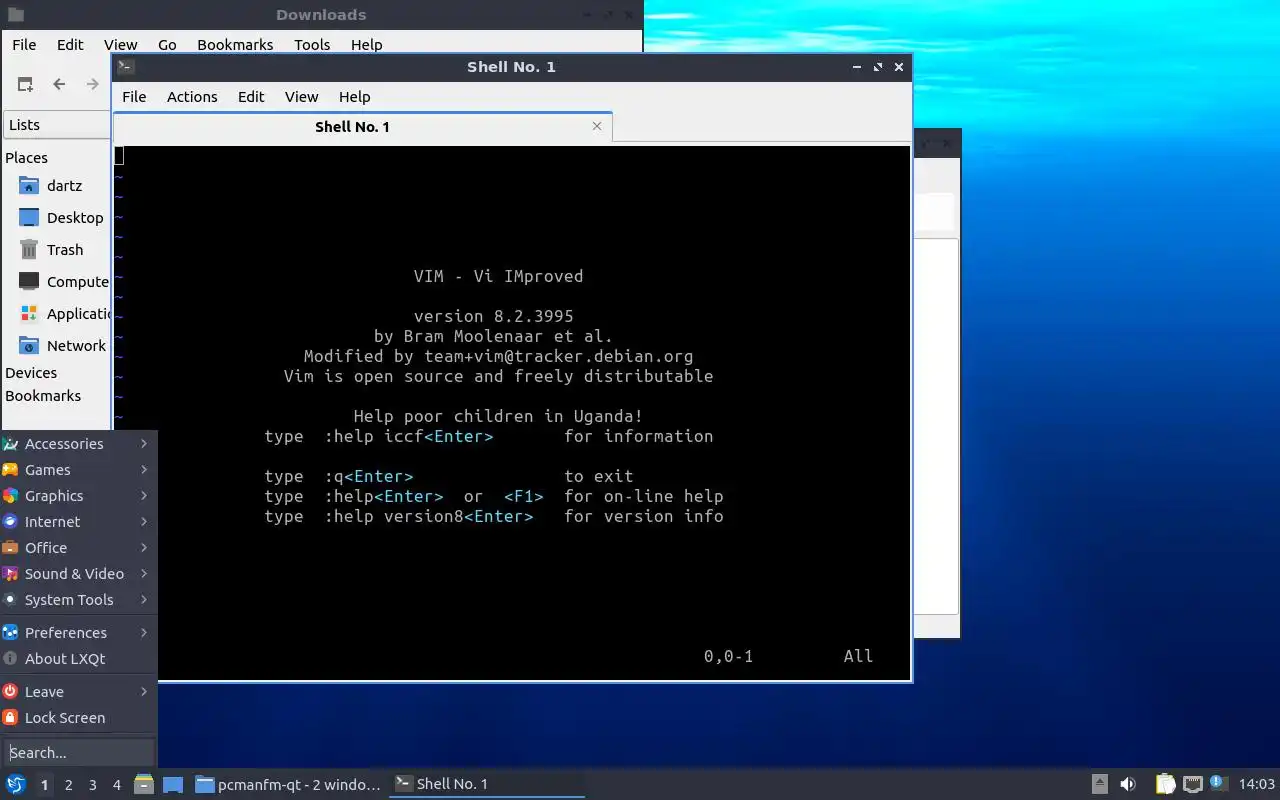Click the dartz home folder icon
This screenshot has height=800, width=1280.
coord(29,186)
